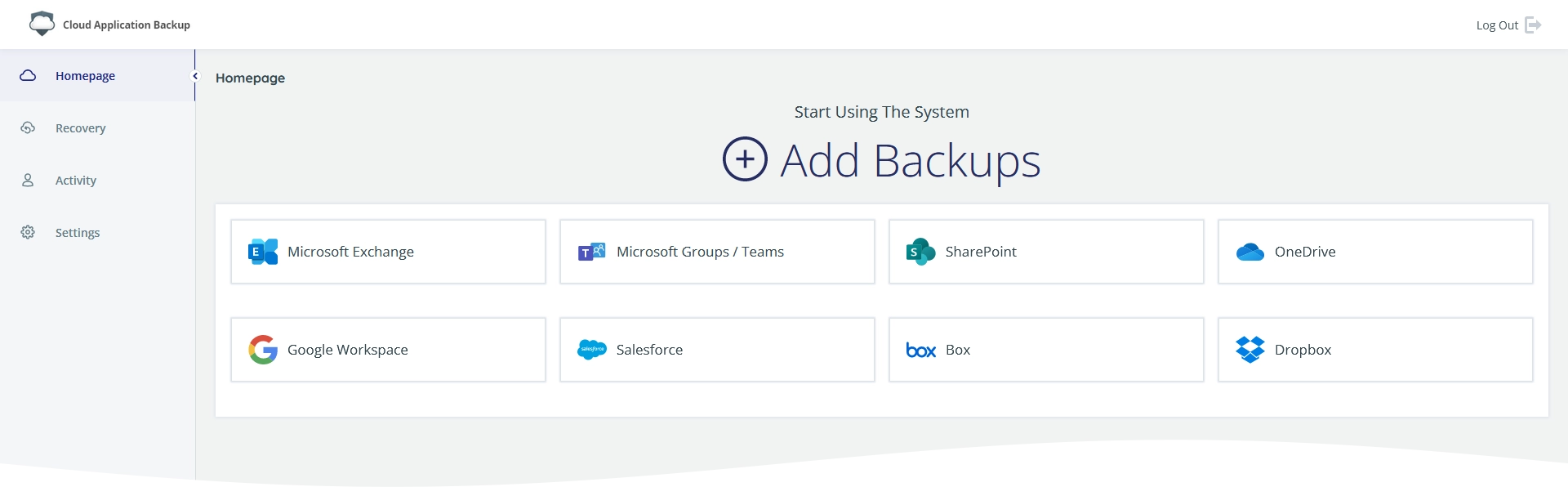This screenshot has height=487, width=1568.
Task: Click the Google G logo icon
Action: 263,350
